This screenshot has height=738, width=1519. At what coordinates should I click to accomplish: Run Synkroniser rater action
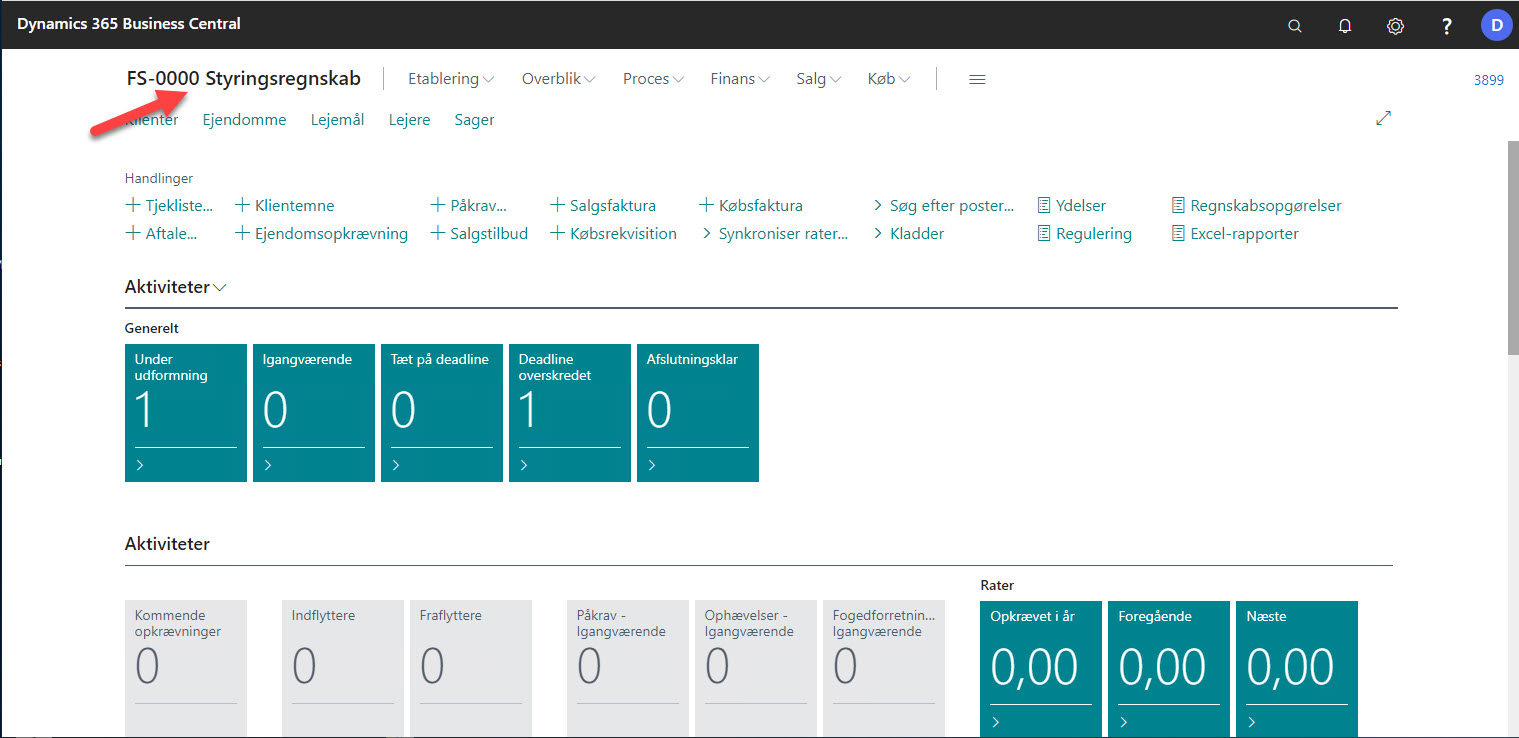774,234
